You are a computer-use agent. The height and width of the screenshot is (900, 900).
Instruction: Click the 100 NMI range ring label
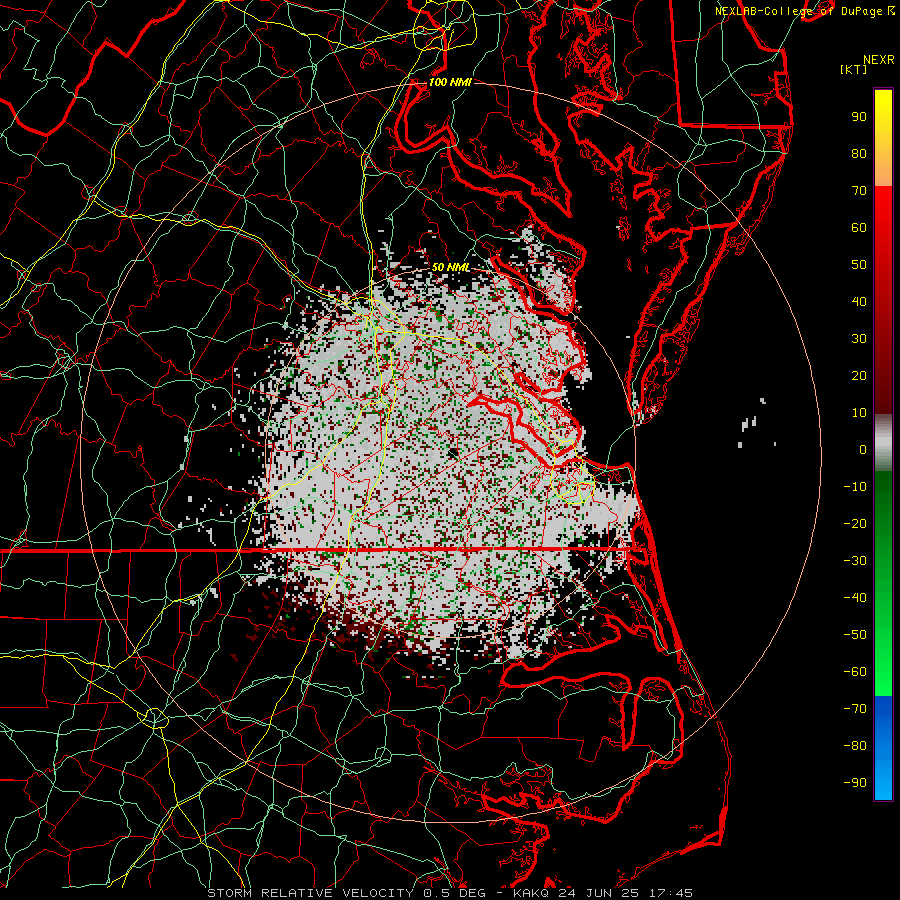[x=450, y=82]
